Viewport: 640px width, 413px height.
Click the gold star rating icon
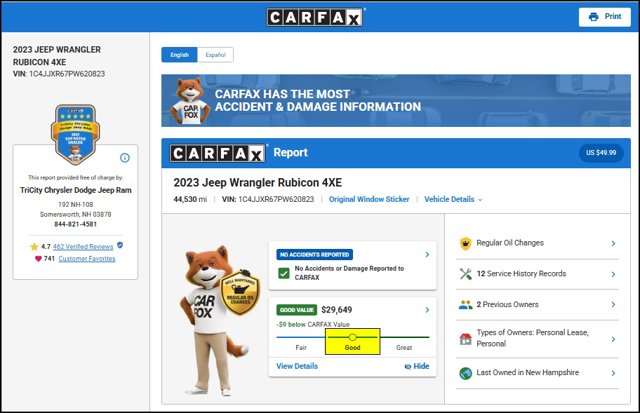34,246
